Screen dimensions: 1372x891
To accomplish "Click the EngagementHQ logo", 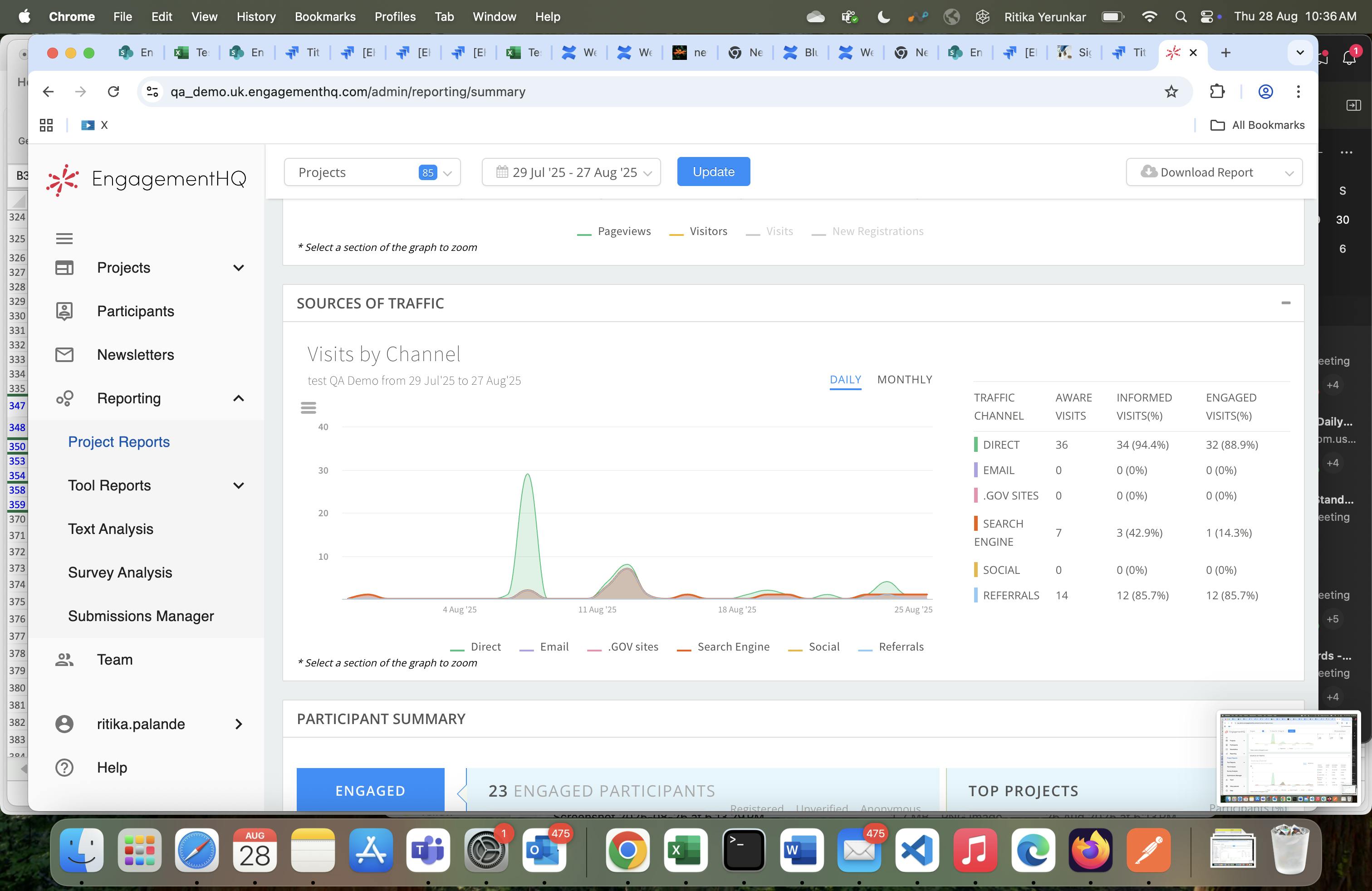I will (x=147, y=179).
